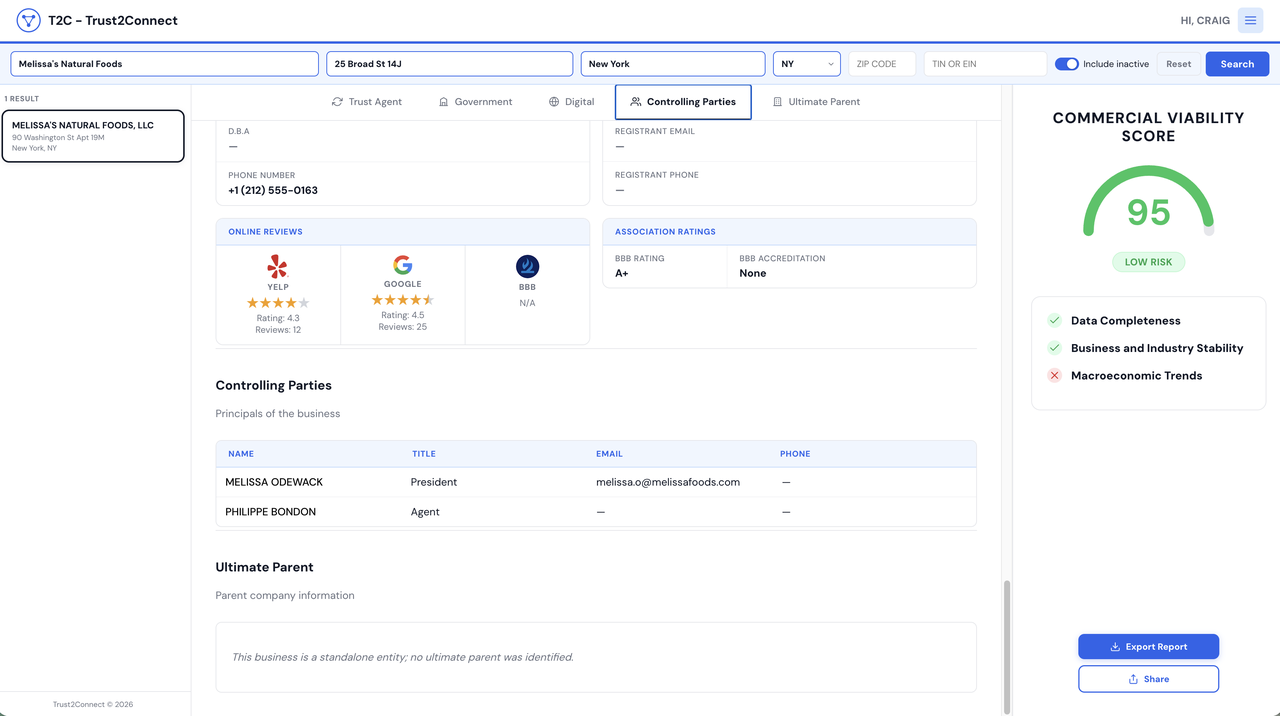The height and width of the screenshot is (716, 1280).
Task: Open the NY state dropdown
Action: pos(807,64)
